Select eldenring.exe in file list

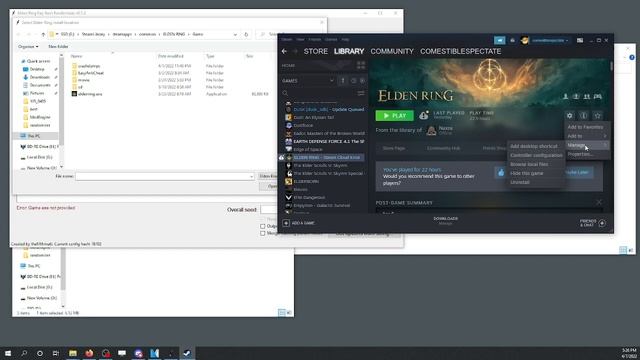click(x=90, y=94)
